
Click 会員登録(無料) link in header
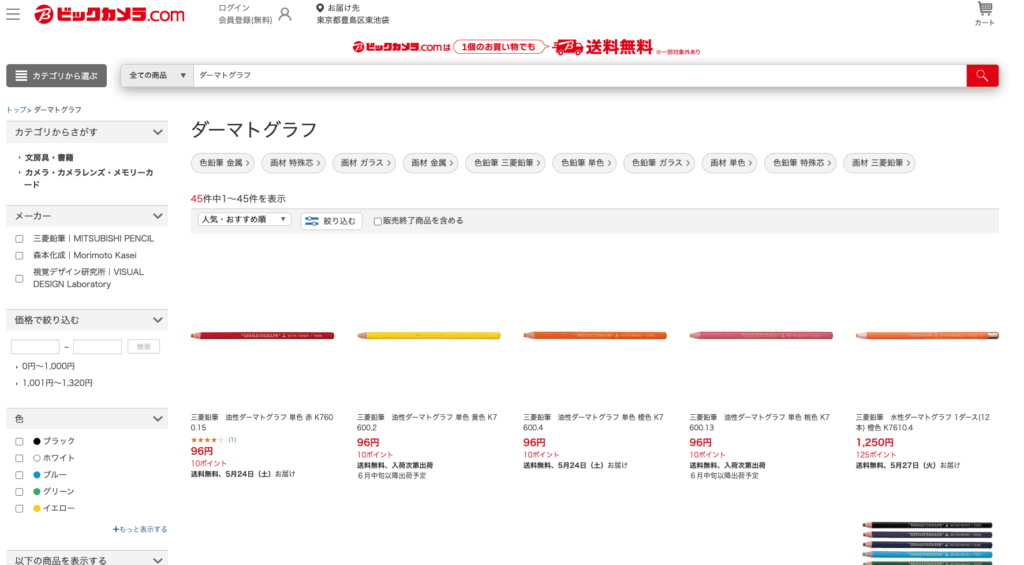[245, 20]
